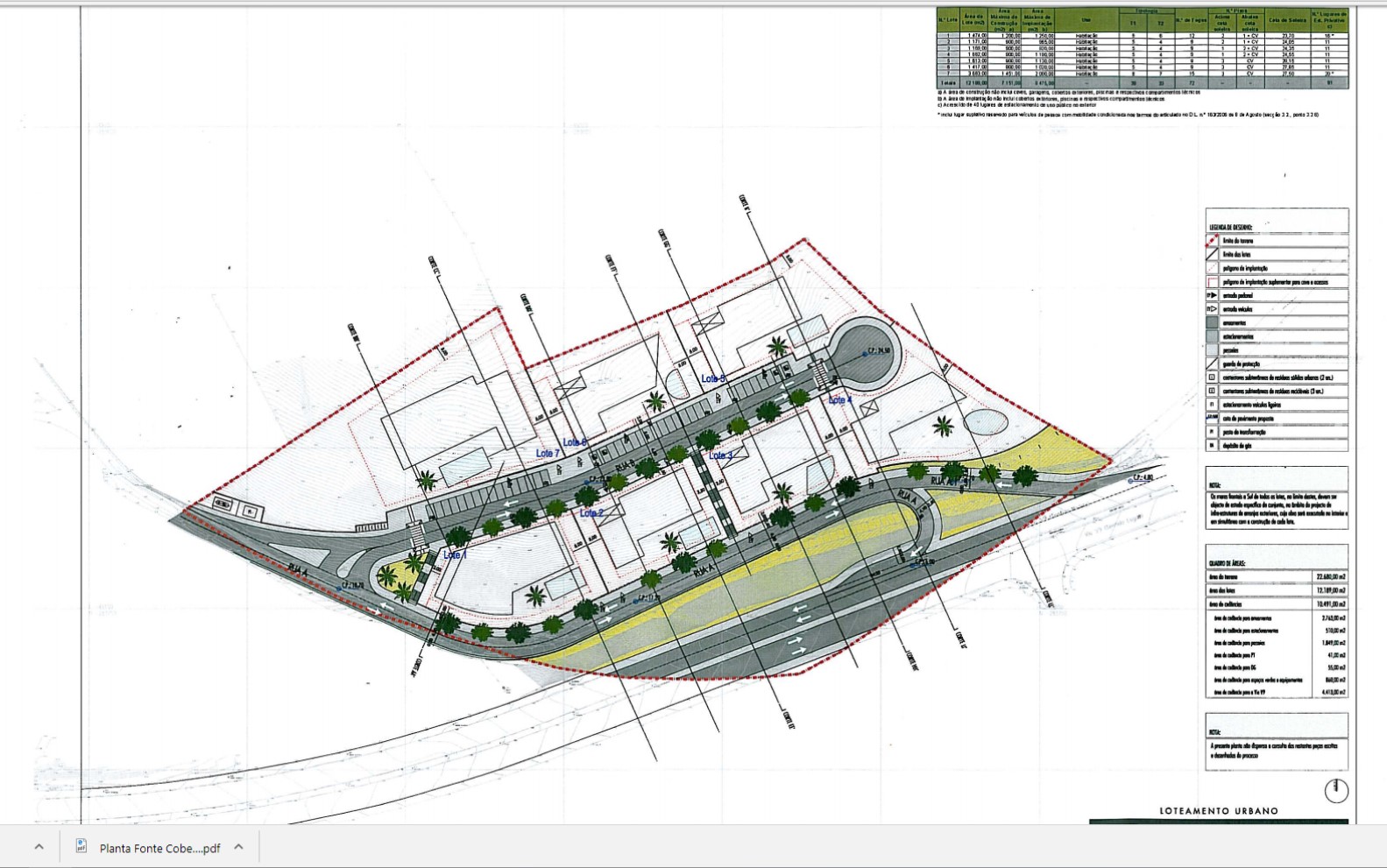Click the north arrow compass symbol
Viewport: 1387px width, 868px height.
[1335, 790]
